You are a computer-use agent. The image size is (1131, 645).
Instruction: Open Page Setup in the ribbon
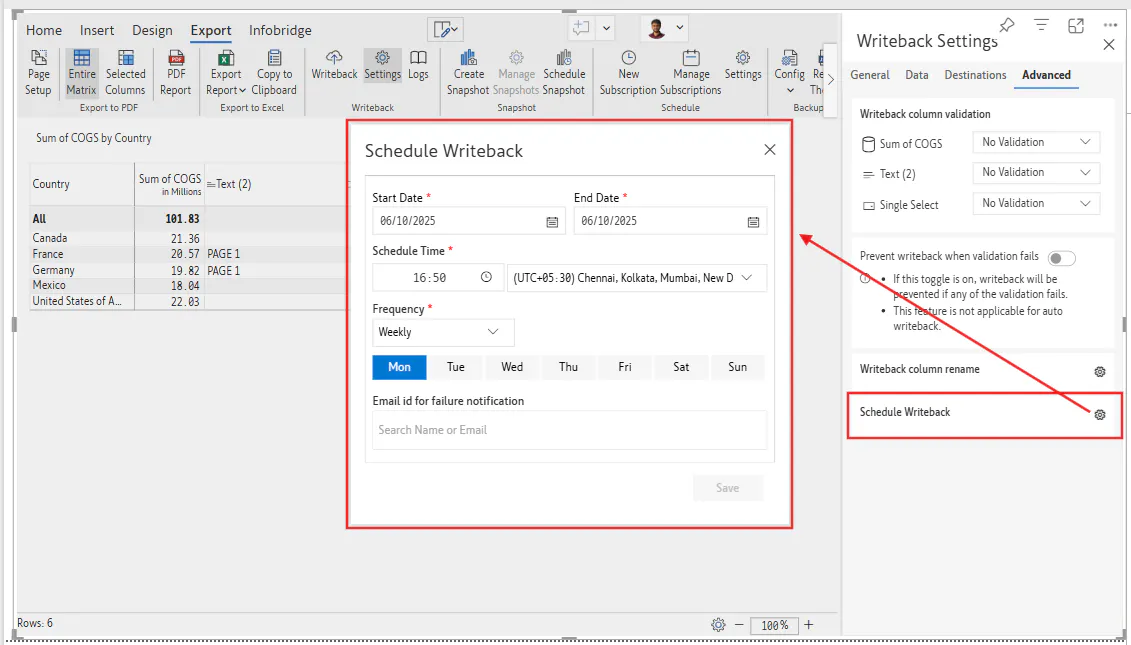(x=38, y=73)
